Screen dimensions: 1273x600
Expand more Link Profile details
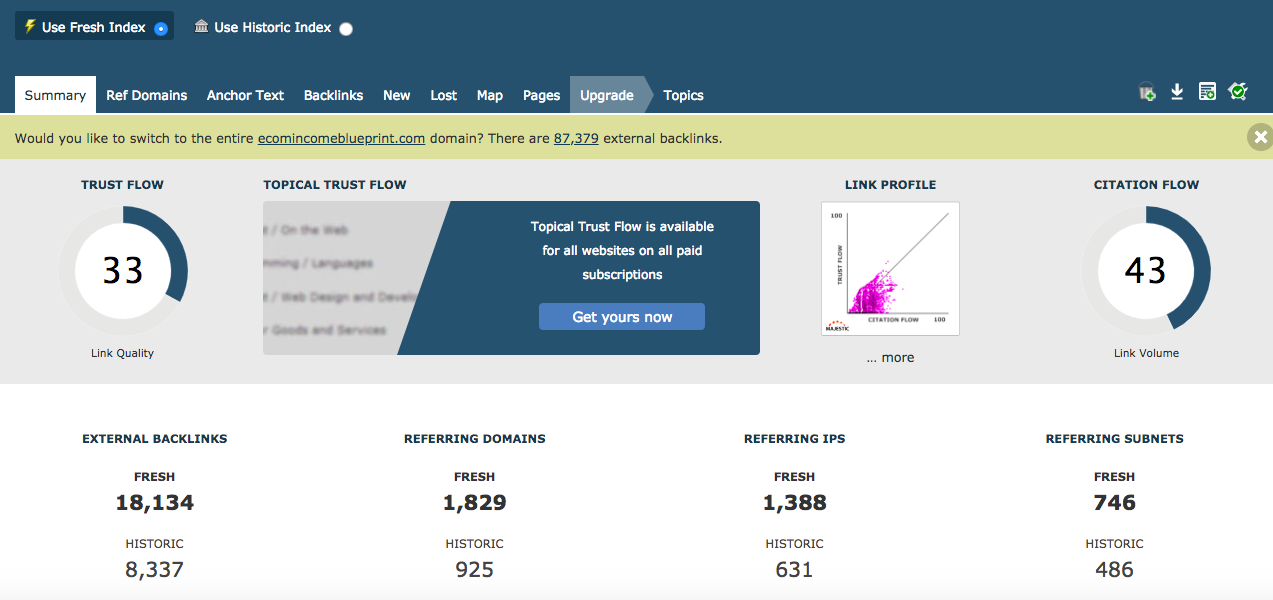click(890, 357)
